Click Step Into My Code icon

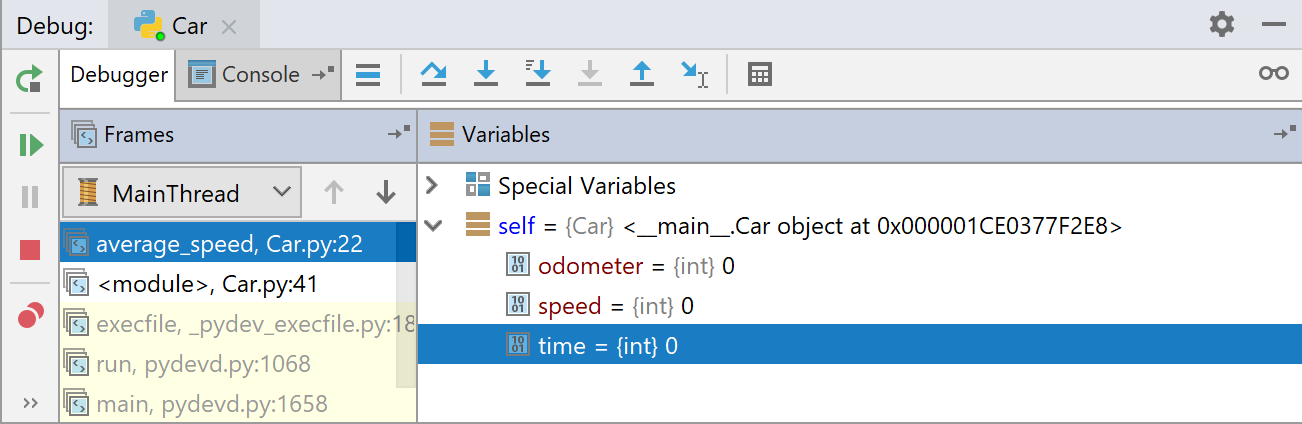(538, 73)
